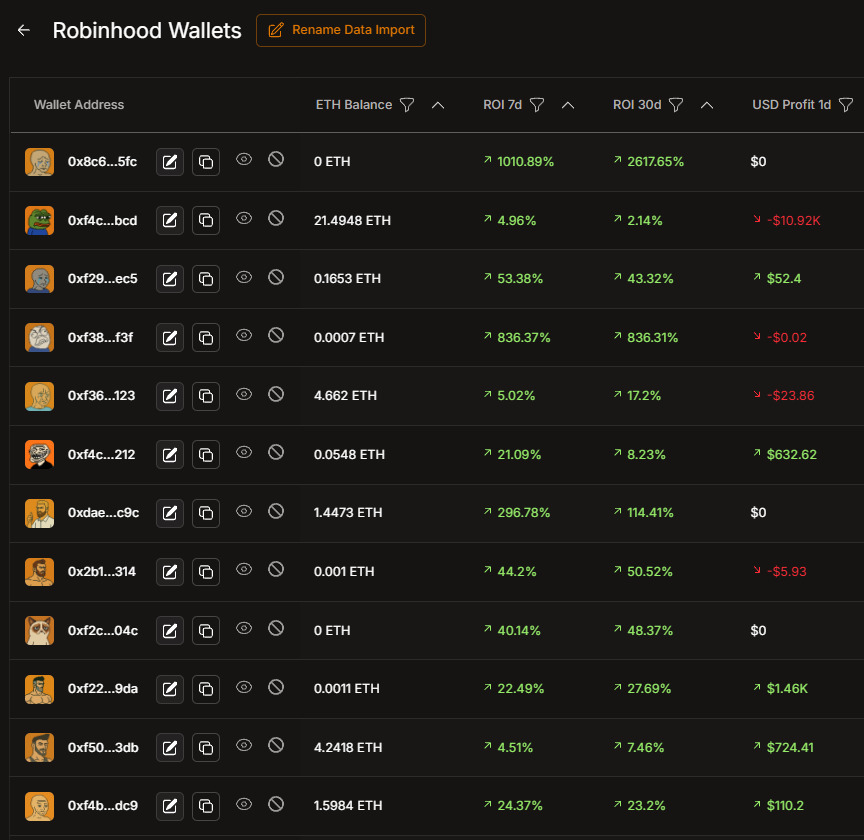Viewport: 864px width, 840px height.
Task: Block wallet 0xf36...123 with ban icon
Action: (x=276, y=394)
